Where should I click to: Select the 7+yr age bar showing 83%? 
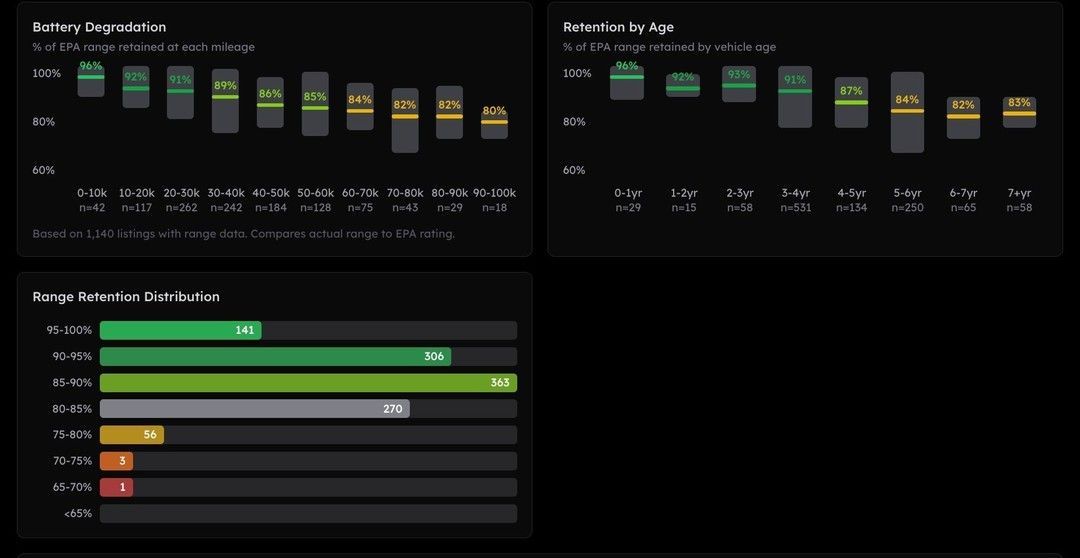(1019, 113)
